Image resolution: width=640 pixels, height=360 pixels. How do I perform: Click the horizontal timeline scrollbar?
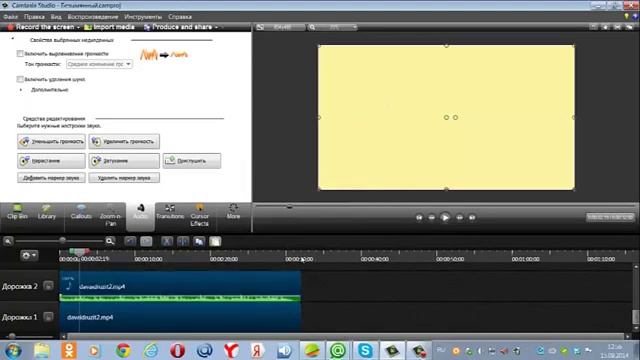pyautogui.click(x=345, y=336)
